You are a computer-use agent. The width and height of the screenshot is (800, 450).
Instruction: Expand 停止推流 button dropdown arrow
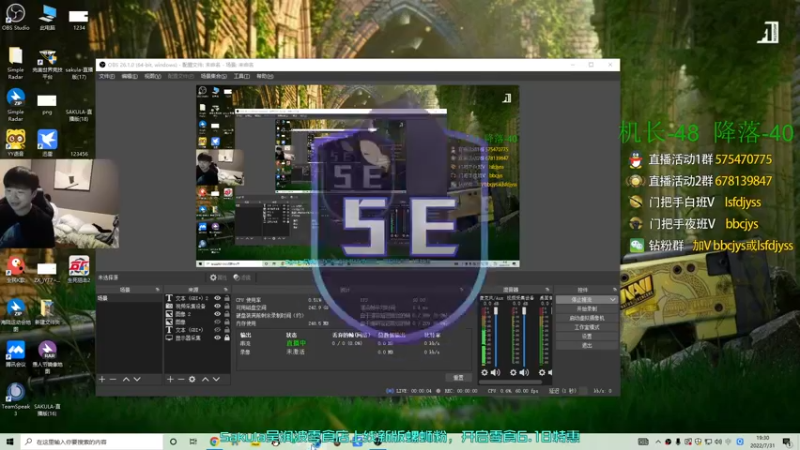tap(613, 300)
